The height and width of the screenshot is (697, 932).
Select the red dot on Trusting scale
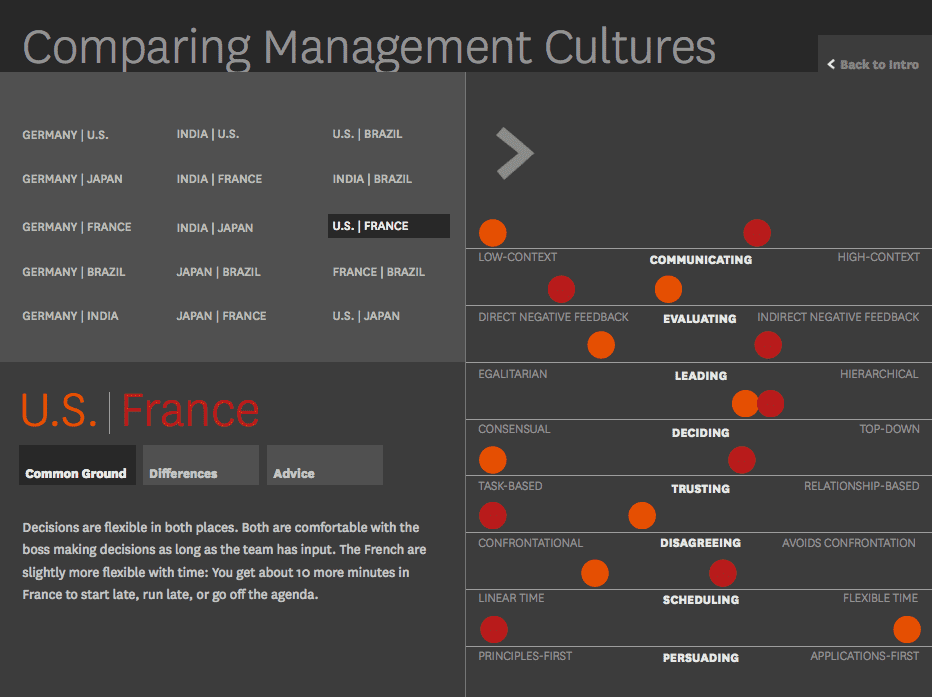point(741,460)
